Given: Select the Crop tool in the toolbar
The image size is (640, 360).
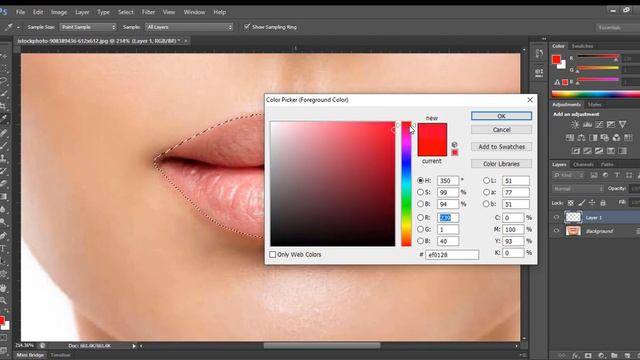Looking at the screenshot, I should pos(4,105).
